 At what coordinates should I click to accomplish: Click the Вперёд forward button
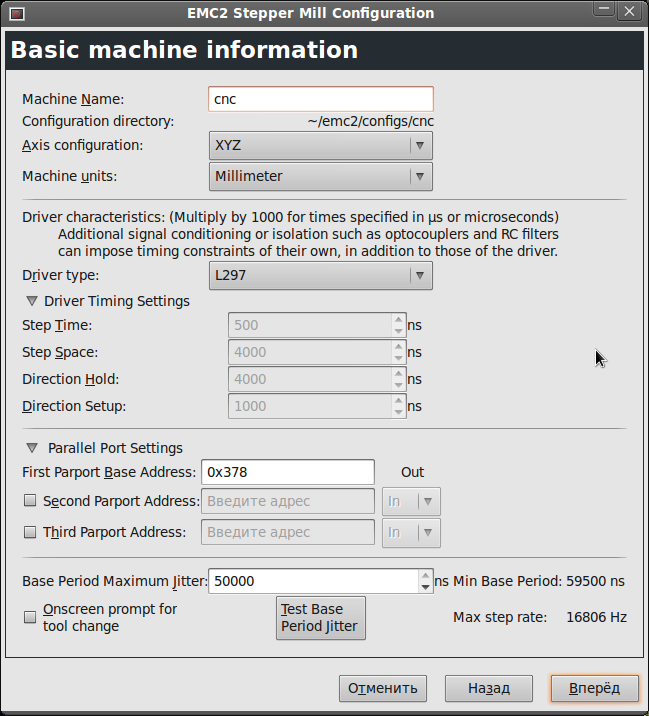pos(594,689)
